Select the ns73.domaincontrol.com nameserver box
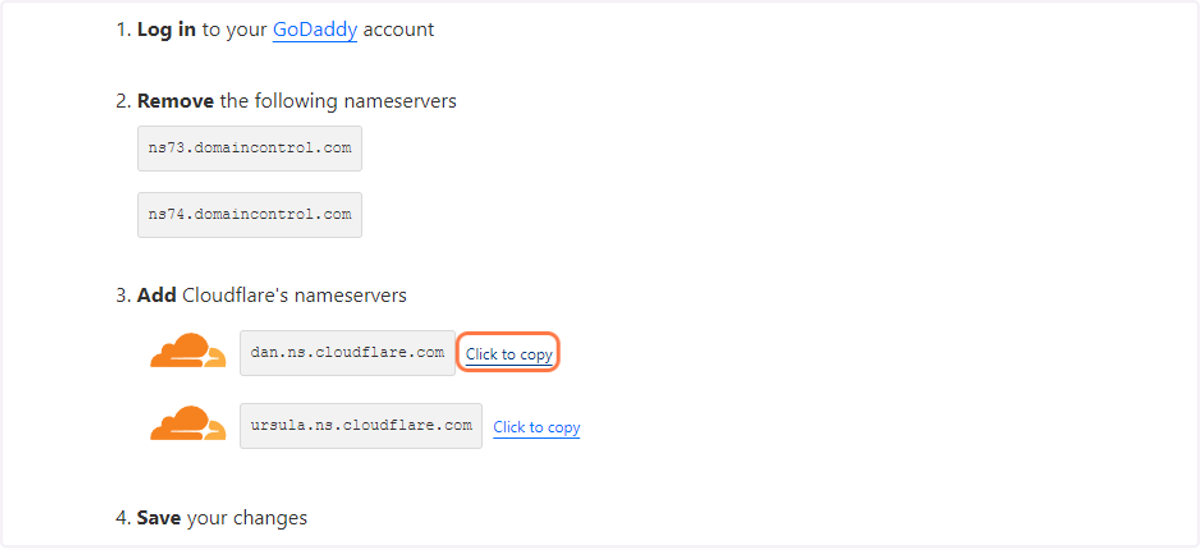Viewport: 1200px width, 548px height. coord(250,148)
